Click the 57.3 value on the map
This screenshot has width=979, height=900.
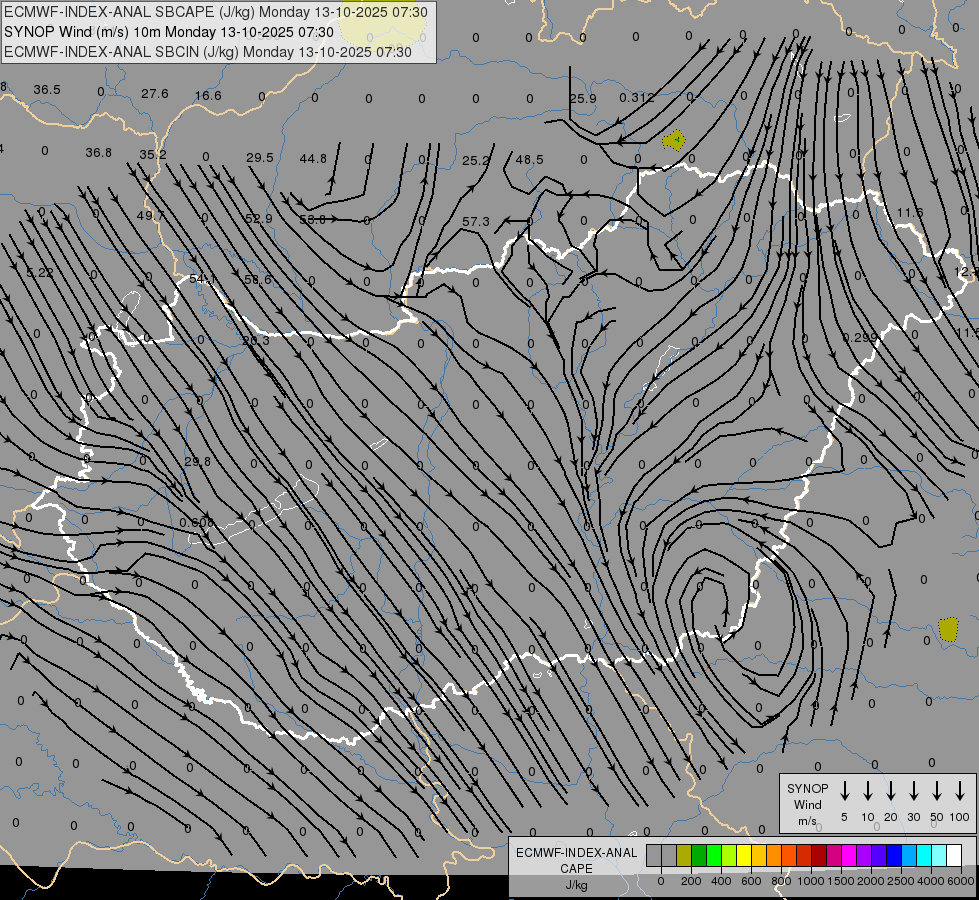(476, 222)
